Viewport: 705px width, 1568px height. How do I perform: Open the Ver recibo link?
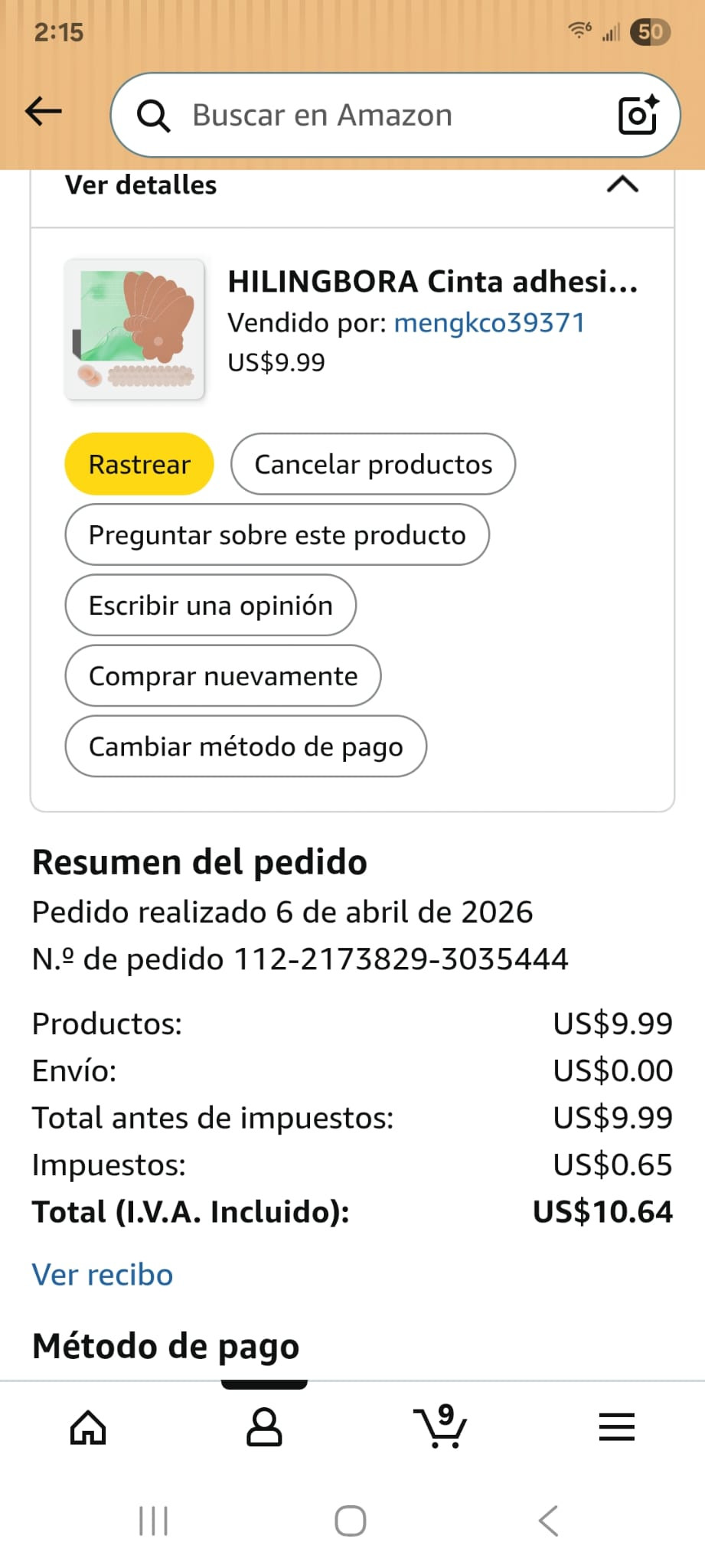[103, 1275]
